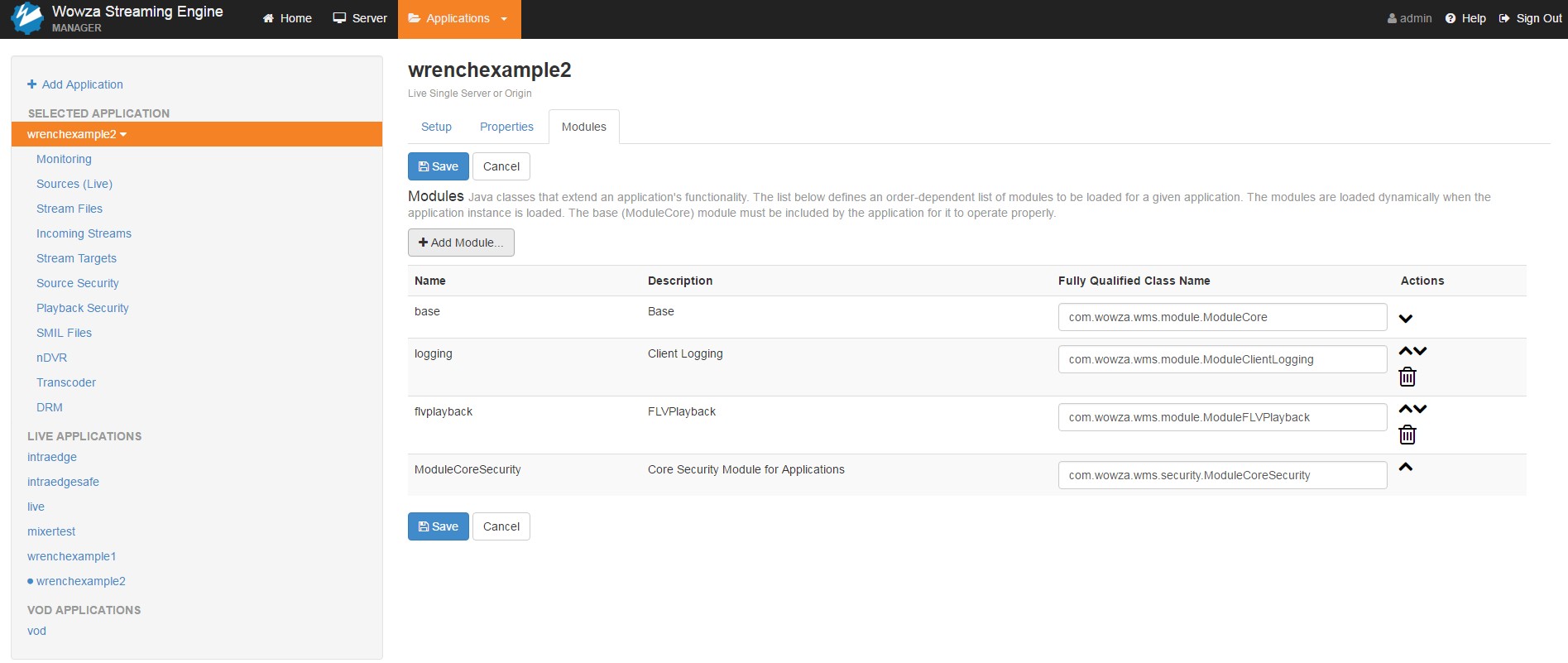
Task: Click the ModuleFLVPlayback class name field
Action: [1221, 417]
